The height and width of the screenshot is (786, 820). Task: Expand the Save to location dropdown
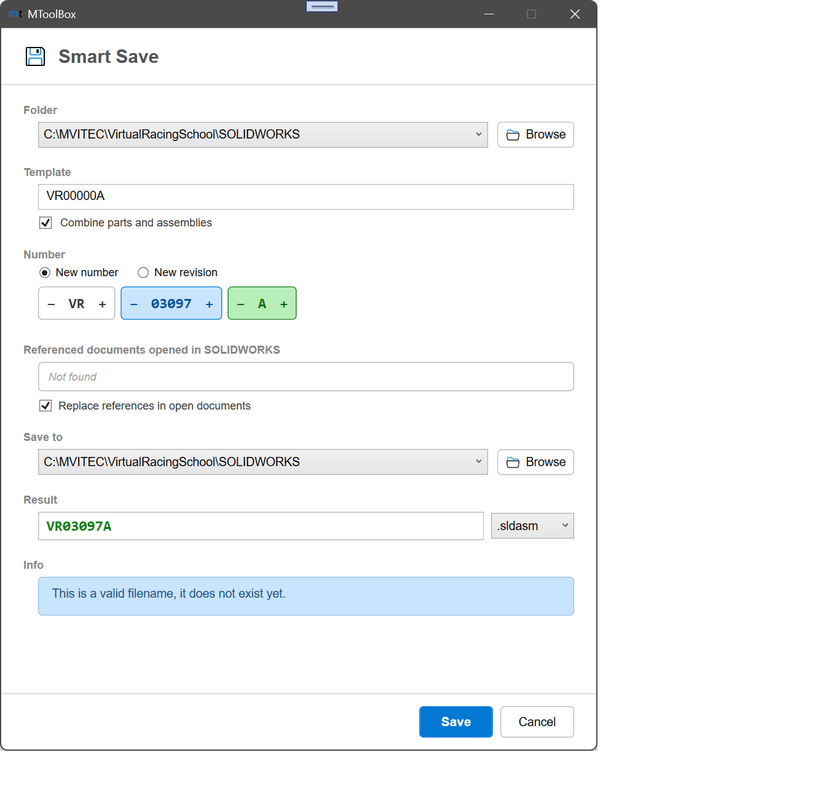click(477, 462)
